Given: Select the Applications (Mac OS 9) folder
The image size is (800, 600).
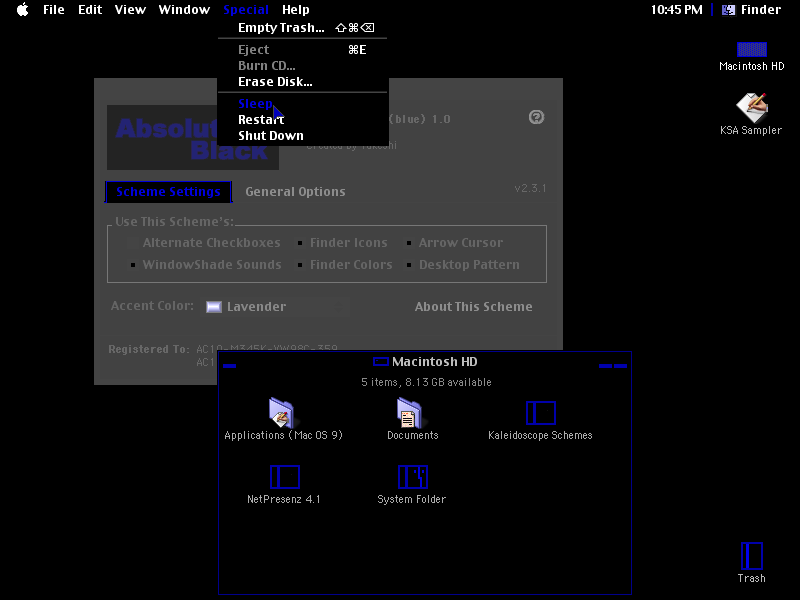Looking at the screenshot, I should [281, 412].
